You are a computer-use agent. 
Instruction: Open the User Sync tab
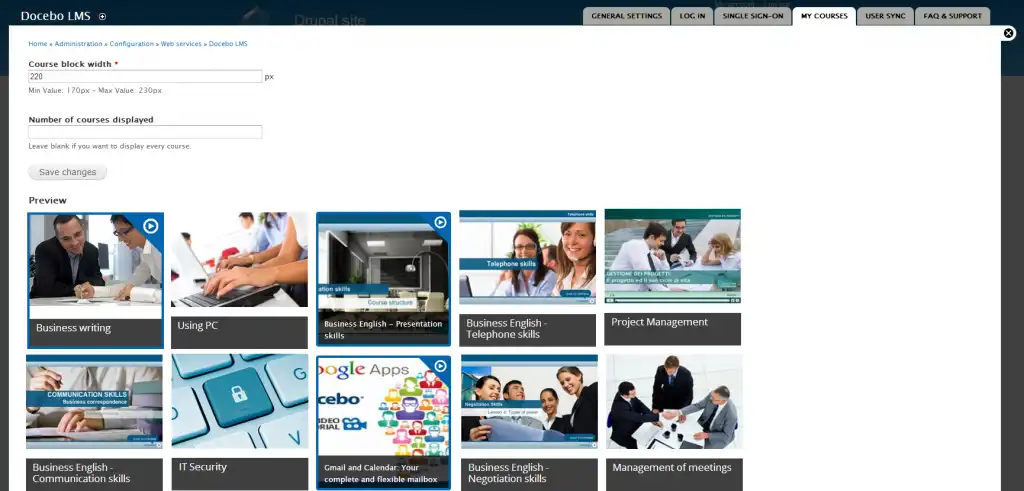pos(886,16)
